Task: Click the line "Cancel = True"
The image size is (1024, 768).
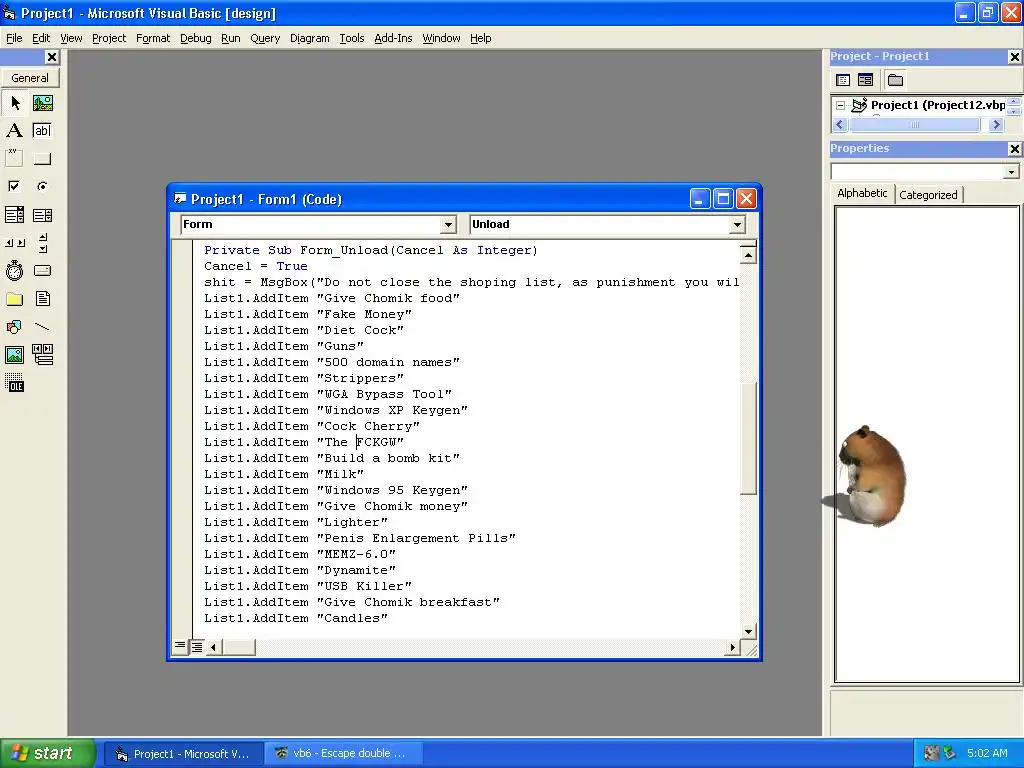Action: pos(255,266)
